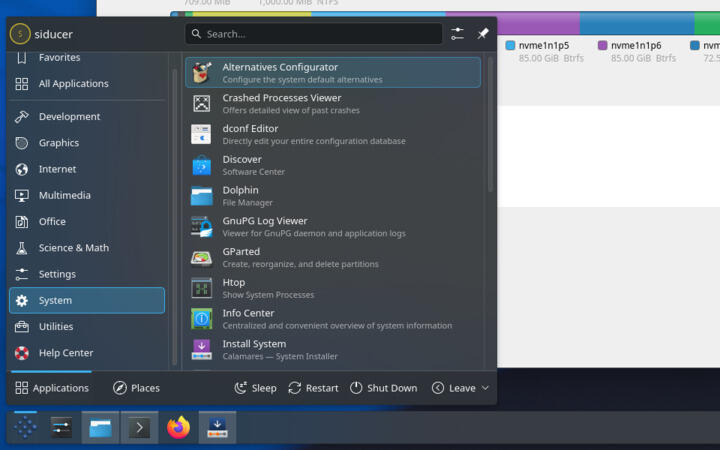Select the Favorites category
The height and width of the screenshot is (450, 720).
(x=87, y=57)
